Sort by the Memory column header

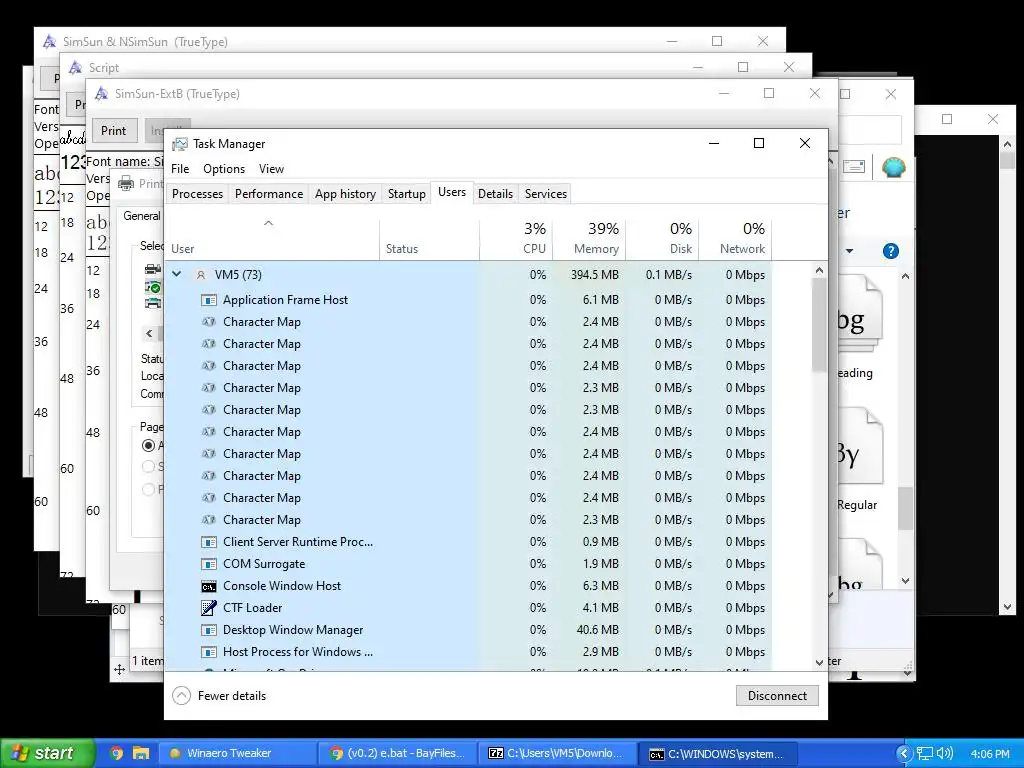pos(590,239)
